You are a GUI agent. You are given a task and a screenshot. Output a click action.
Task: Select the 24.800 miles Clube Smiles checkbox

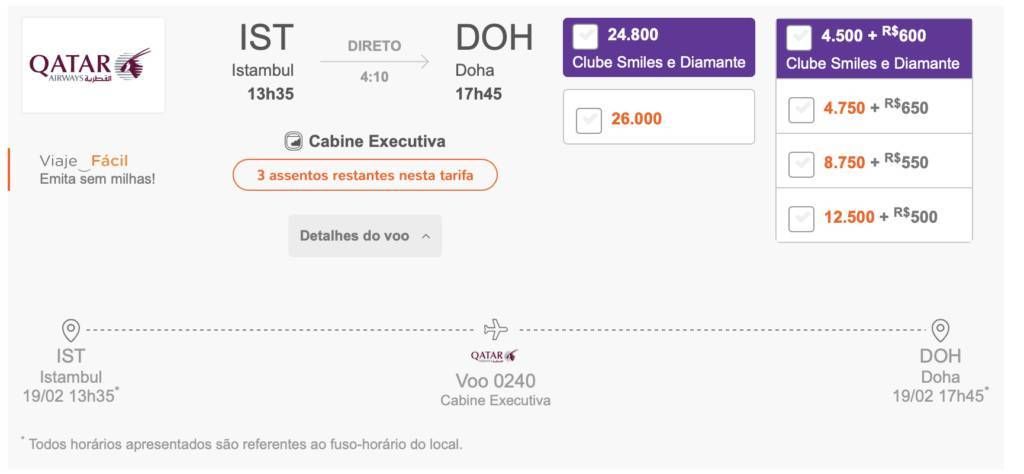click(584, 37)
